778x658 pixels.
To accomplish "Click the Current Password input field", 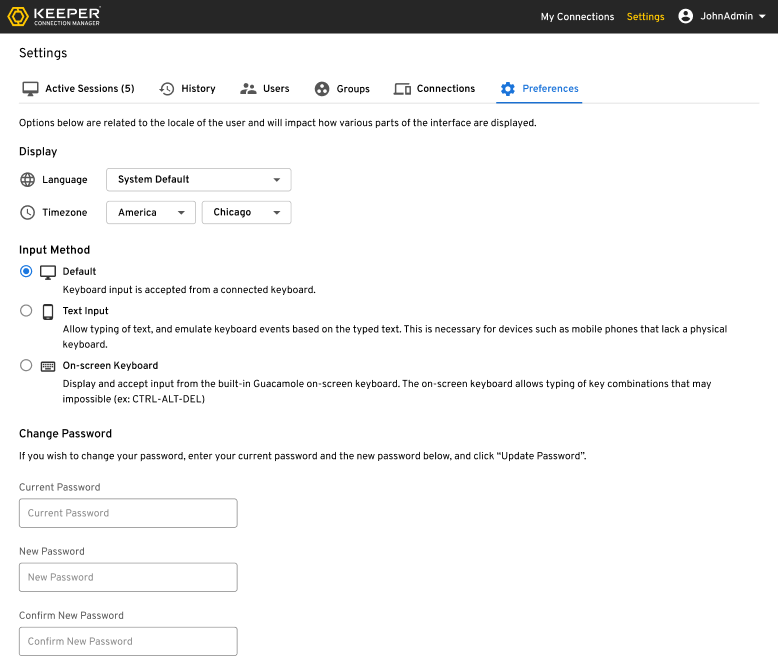I will click(128, 513).
